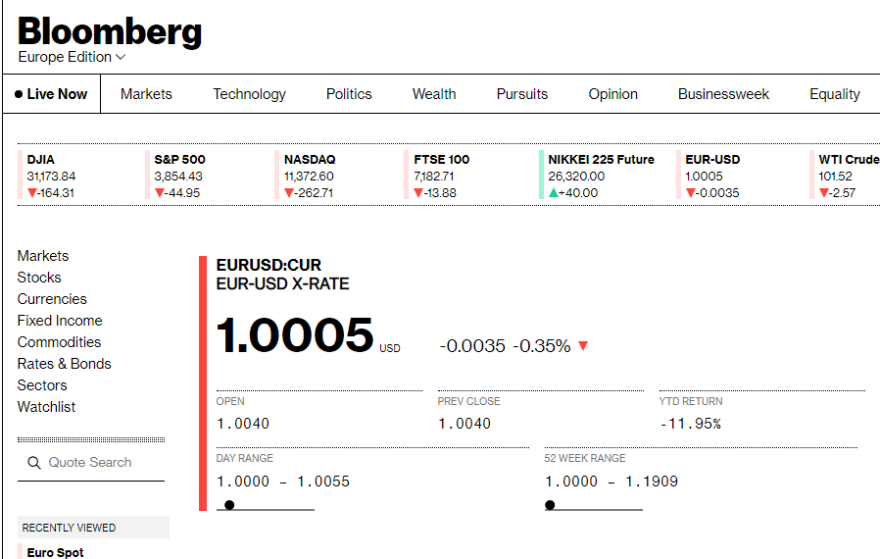Open Watchlist from the sidebar
The width and height of the screenshot is (880, 559).
46,407
